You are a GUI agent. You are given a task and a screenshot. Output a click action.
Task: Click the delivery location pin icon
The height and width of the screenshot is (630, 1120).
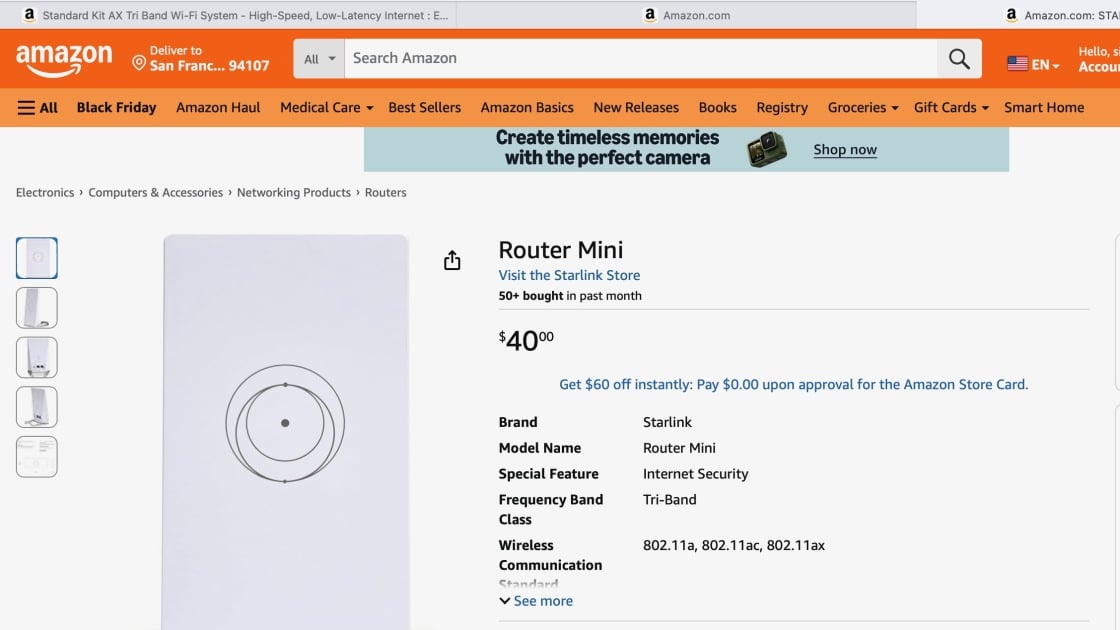coord(139,63)
